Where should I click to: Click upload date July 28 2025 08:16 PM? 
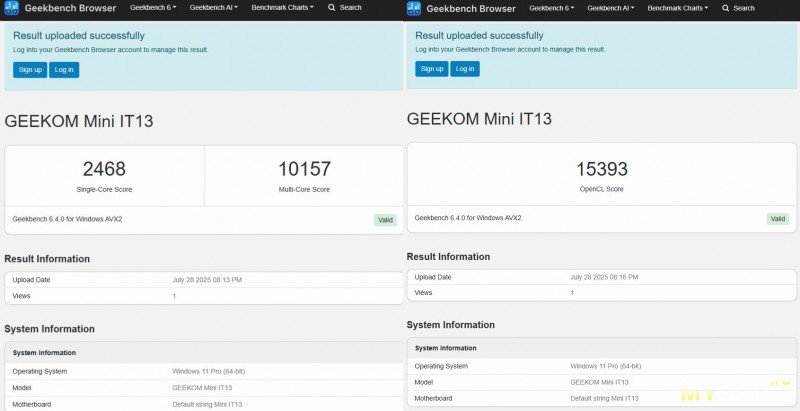[x=604, y=277]
